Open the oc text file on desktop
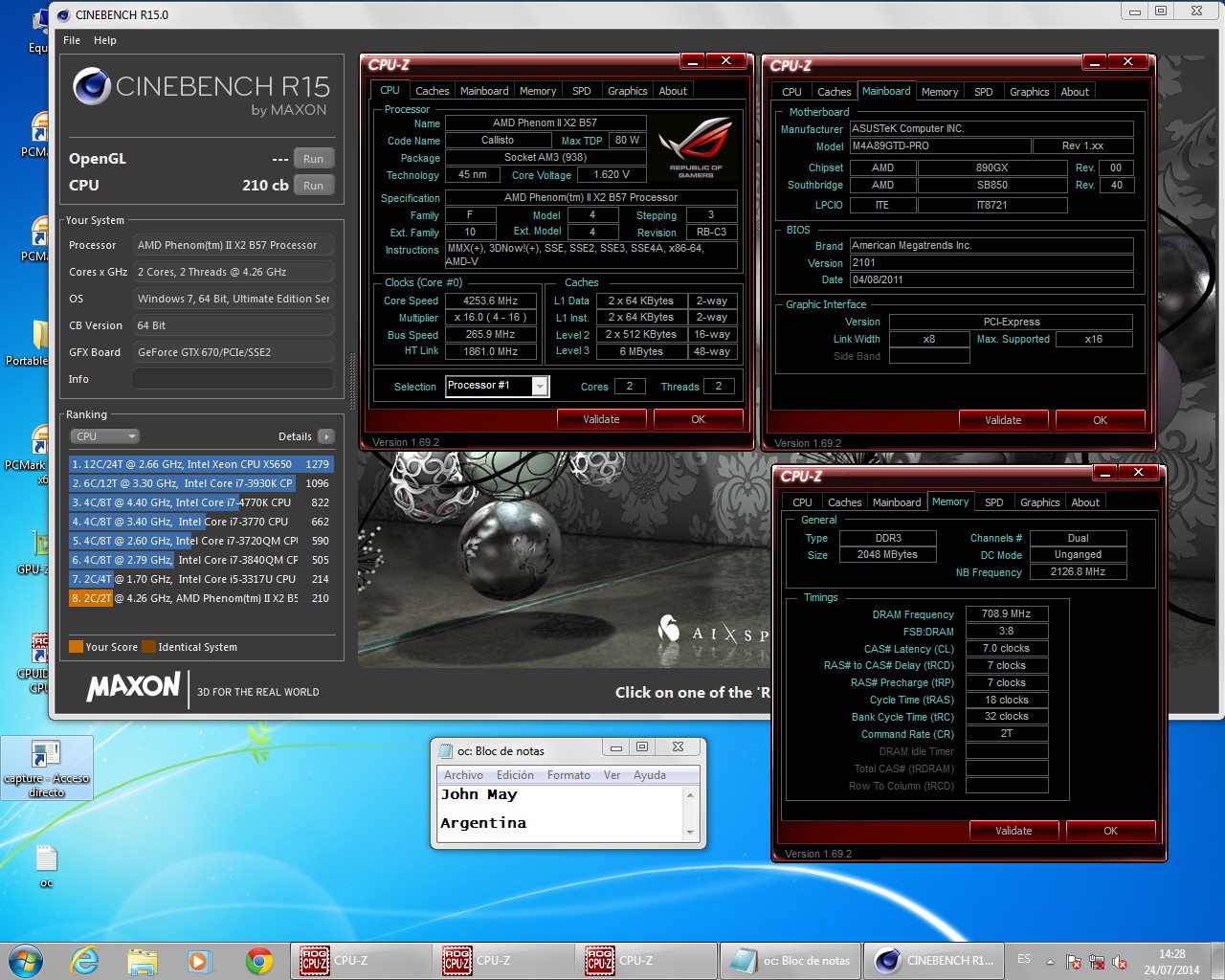 pyautogui.click(x=46, y=865)
